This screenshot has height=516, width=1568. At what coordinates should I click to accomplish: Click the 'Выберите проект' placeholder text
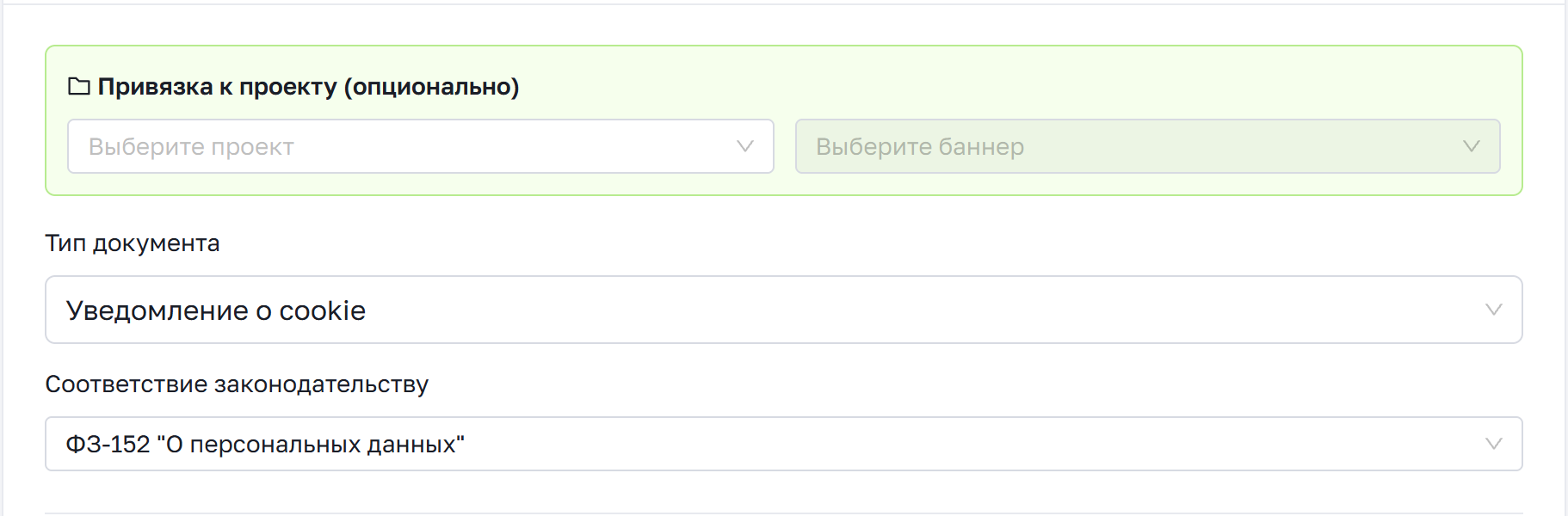(x=191, y=147)
